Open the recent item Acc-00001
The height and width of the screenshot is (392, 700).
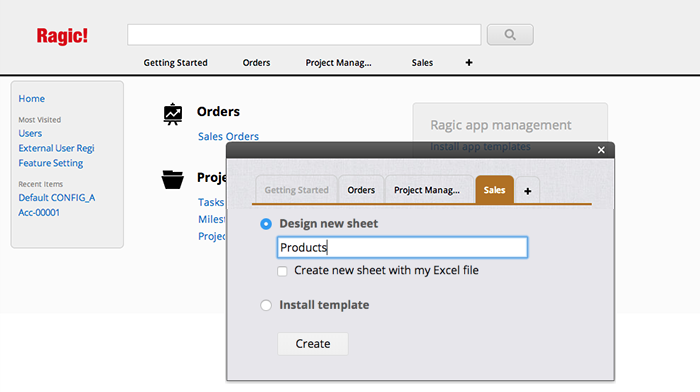pyautogui.click(x=39, y=213)
